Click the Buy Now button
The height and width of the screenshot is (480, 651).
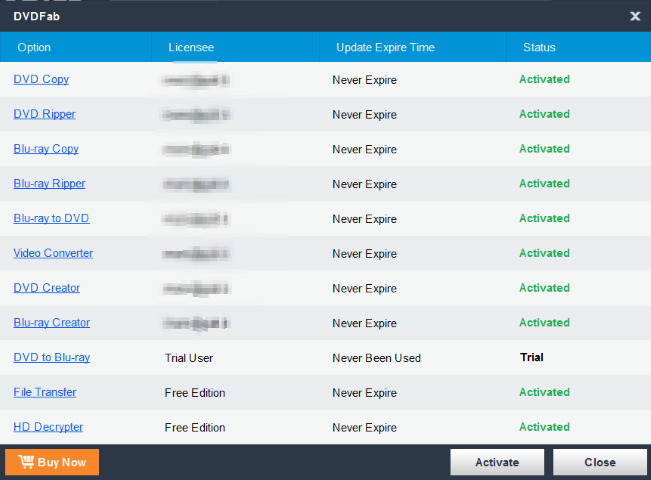[52, 462]
